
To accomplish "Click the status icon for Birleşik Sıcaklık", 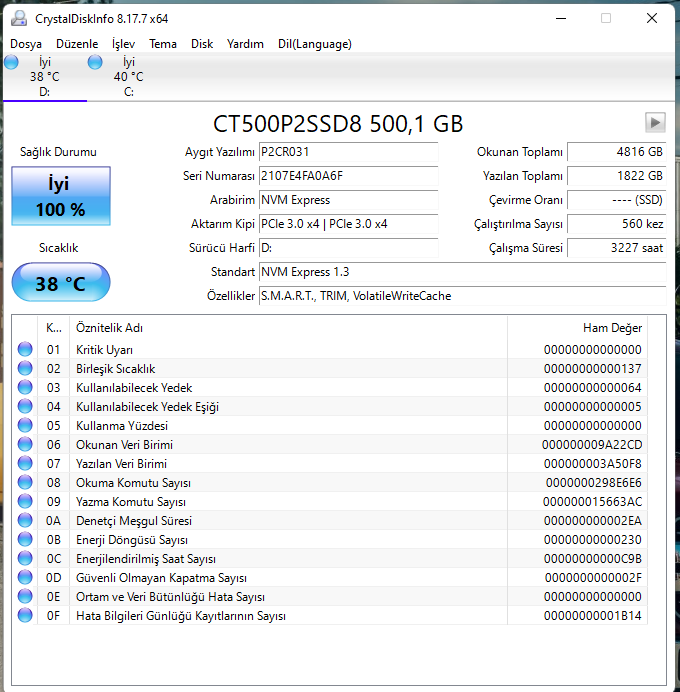I will point(25,368).
